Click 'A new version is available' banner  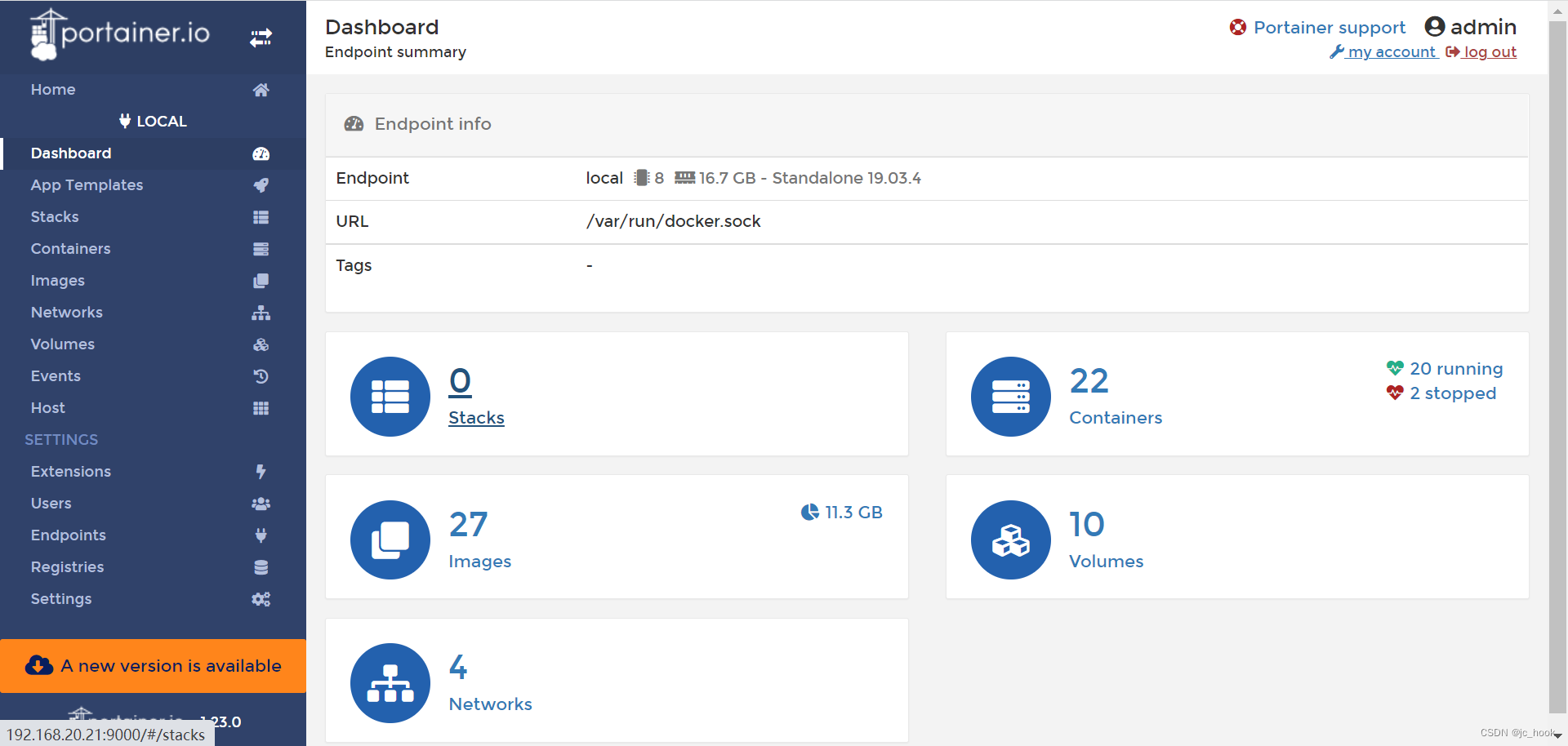coord(153,666)
